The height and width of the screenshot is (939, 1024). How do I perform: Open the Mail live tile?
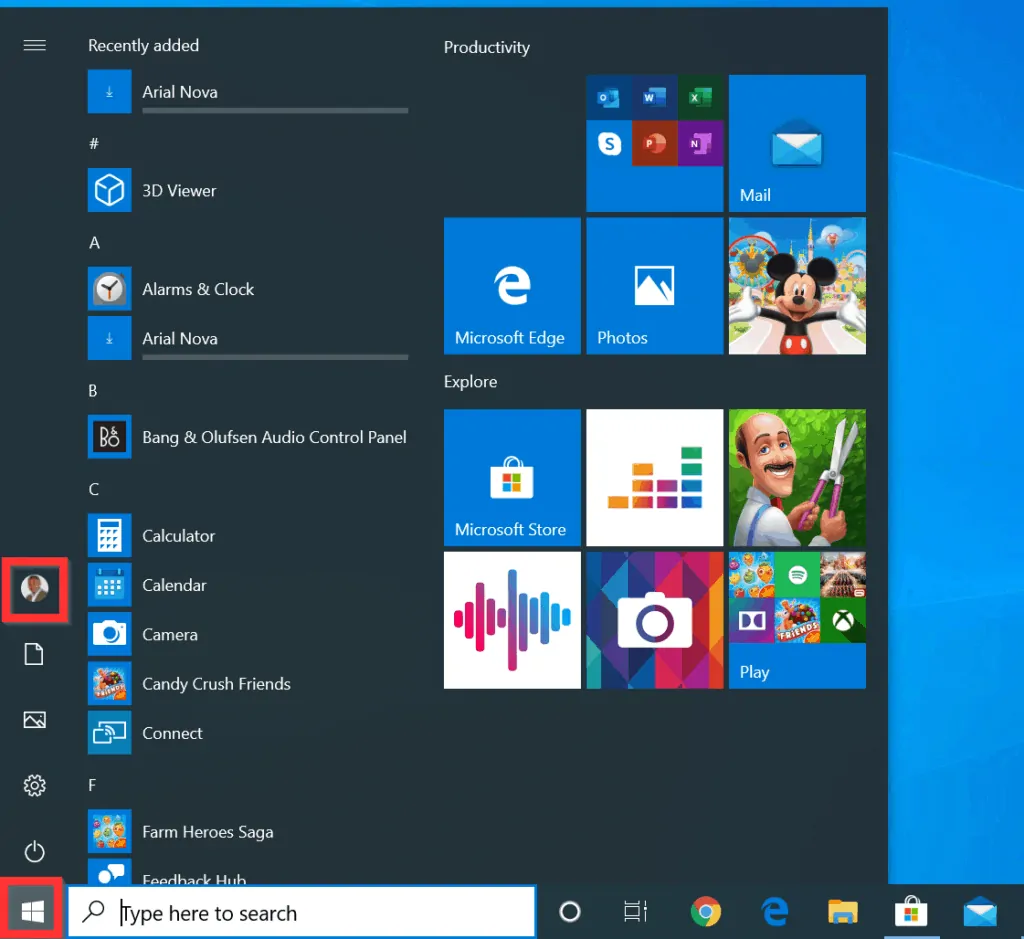tap(797, 143)
